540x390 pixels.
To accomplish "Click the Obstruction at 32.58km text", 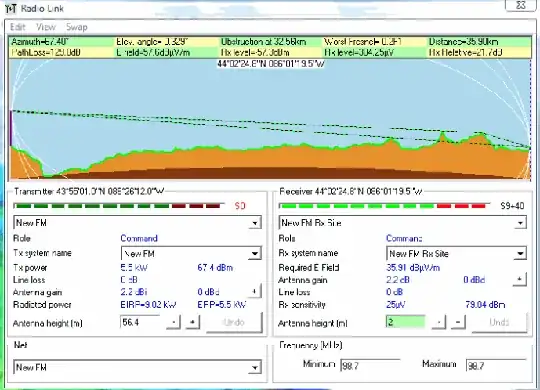I will coord(263,42).
